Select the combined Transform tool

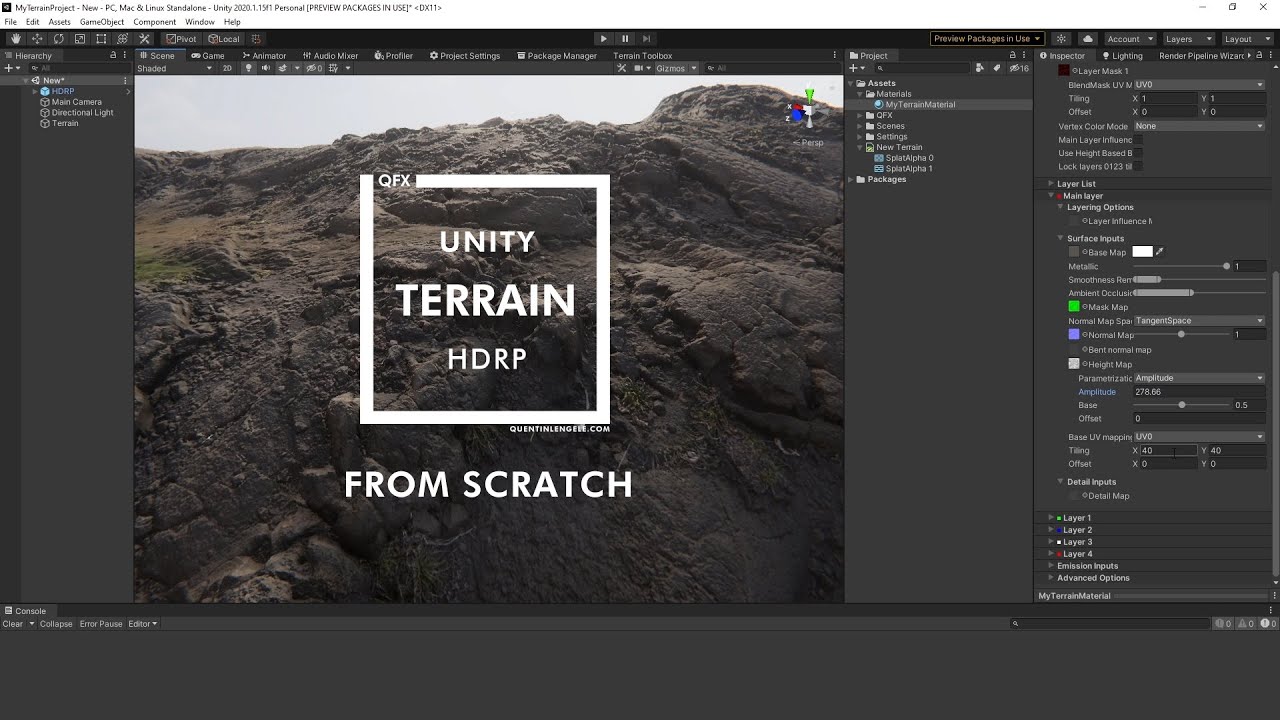[x=123, y=39]
